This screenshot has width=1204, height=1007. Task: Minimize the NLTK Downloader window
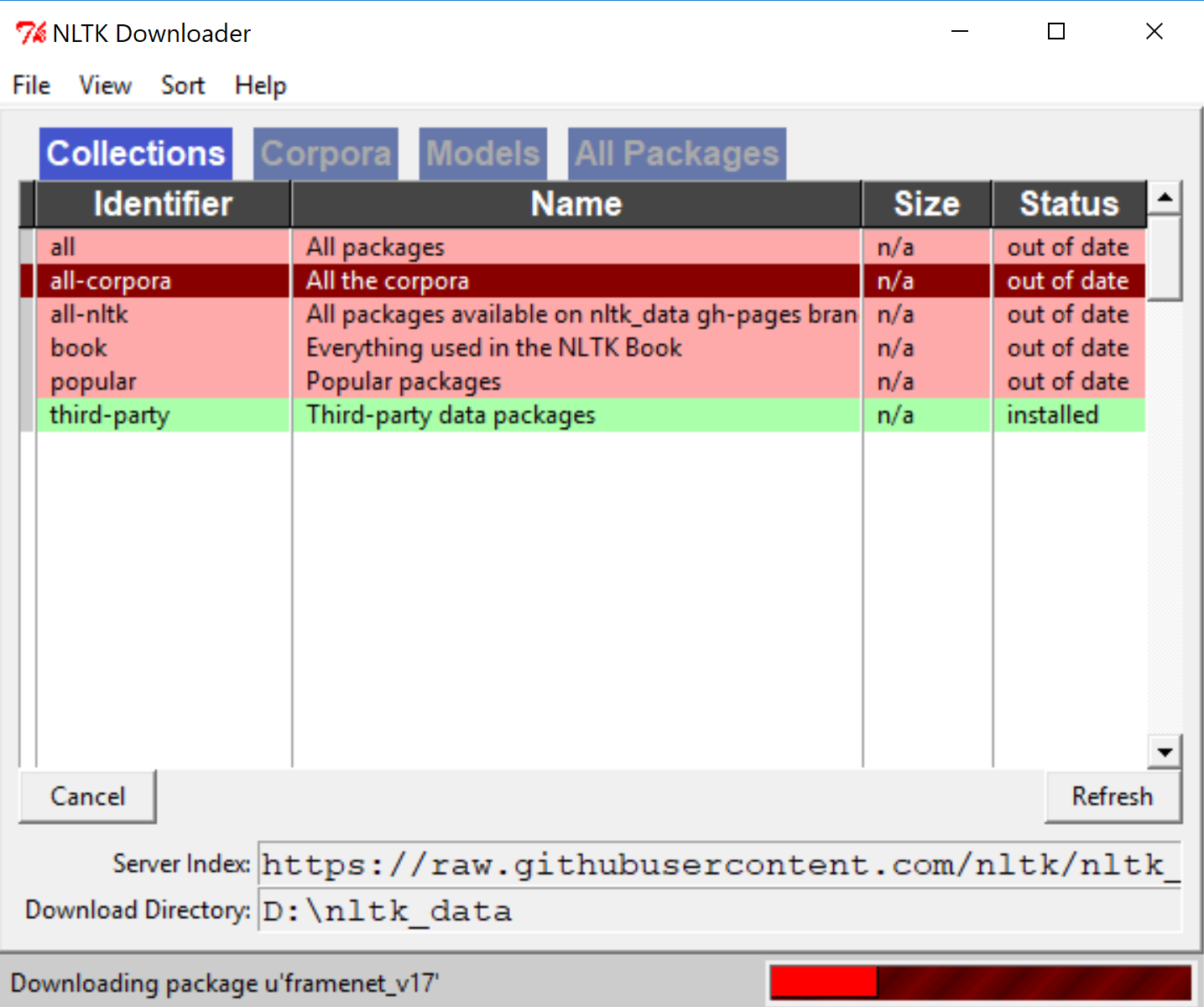(960, 32)
